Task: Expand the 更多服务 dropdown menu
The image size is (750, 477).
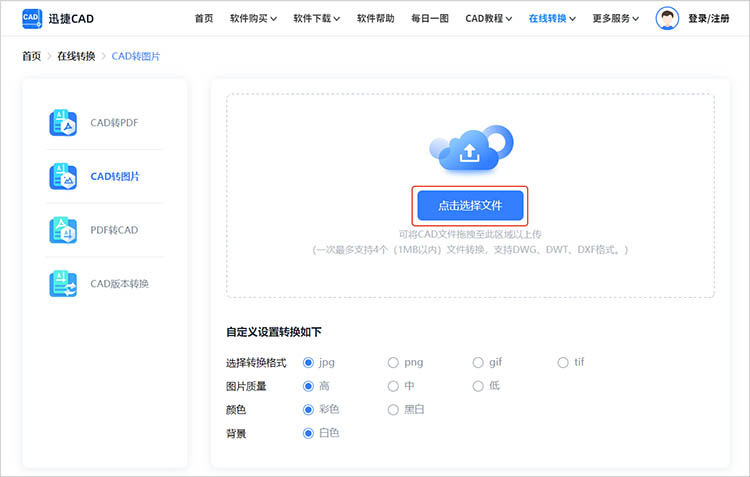Action: click(x=616, y=19)
